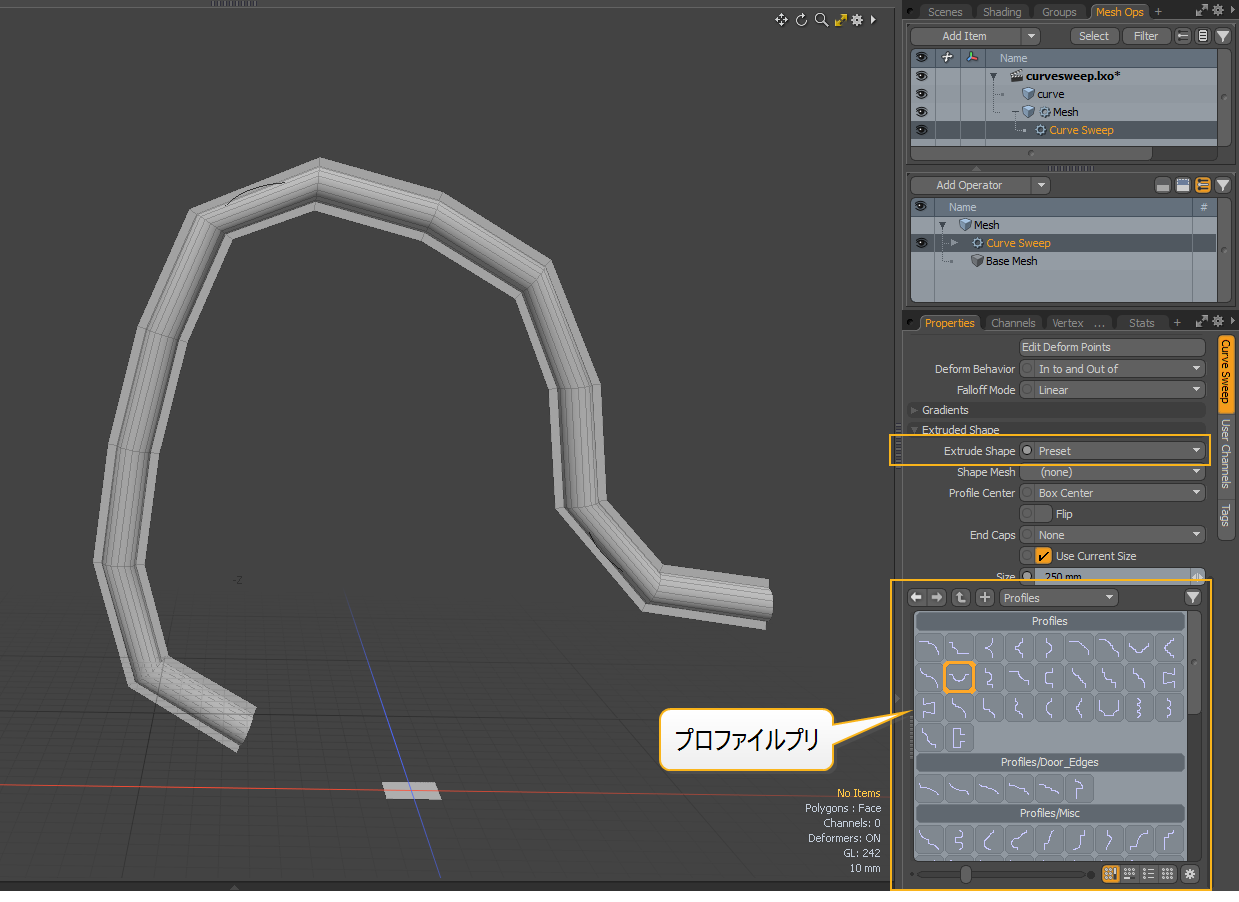The width and height of the screenshot is (1239, 902).
Task: Click the viewport rotate view icon
Action: (801, 19)
